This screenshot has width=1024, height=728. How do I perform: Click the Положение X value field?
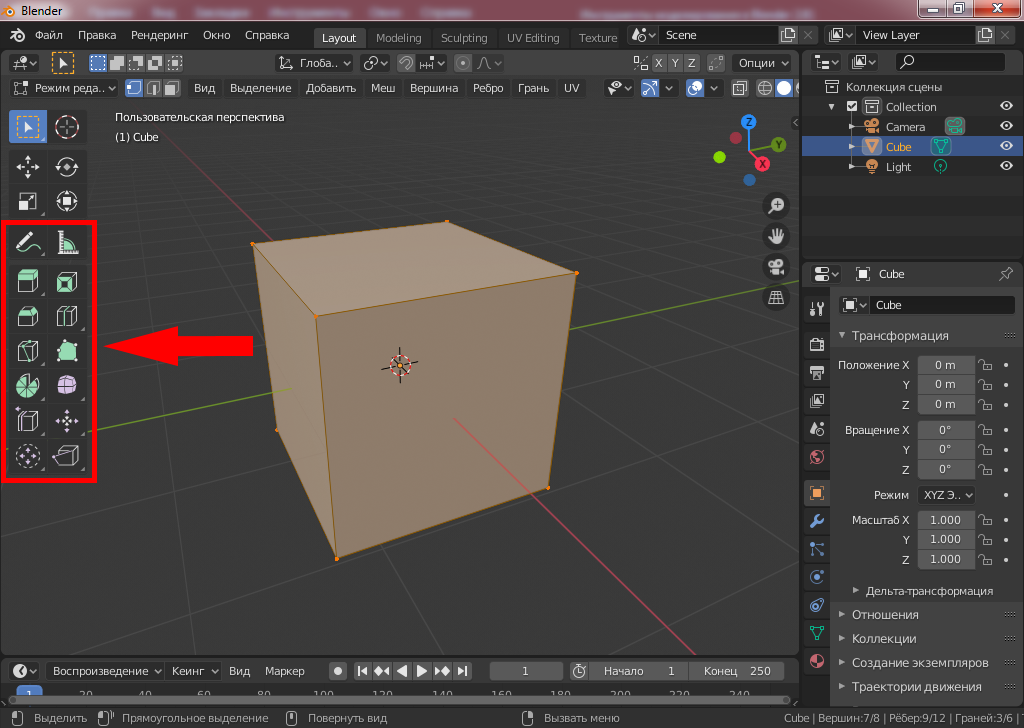(x=945, y=365)
